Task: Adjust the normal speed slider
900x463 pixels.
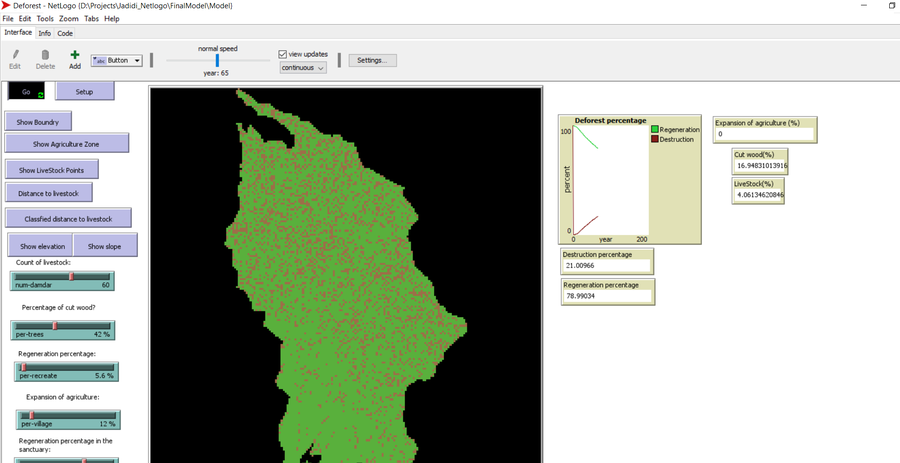Action: pos(217,61)
